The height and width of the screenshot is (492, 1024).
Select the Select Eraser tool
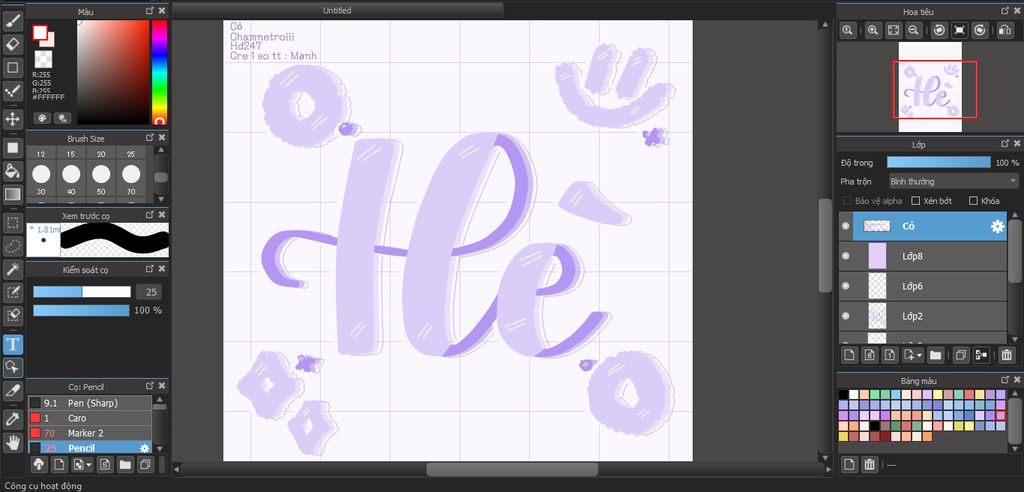(x=12, y=314)
